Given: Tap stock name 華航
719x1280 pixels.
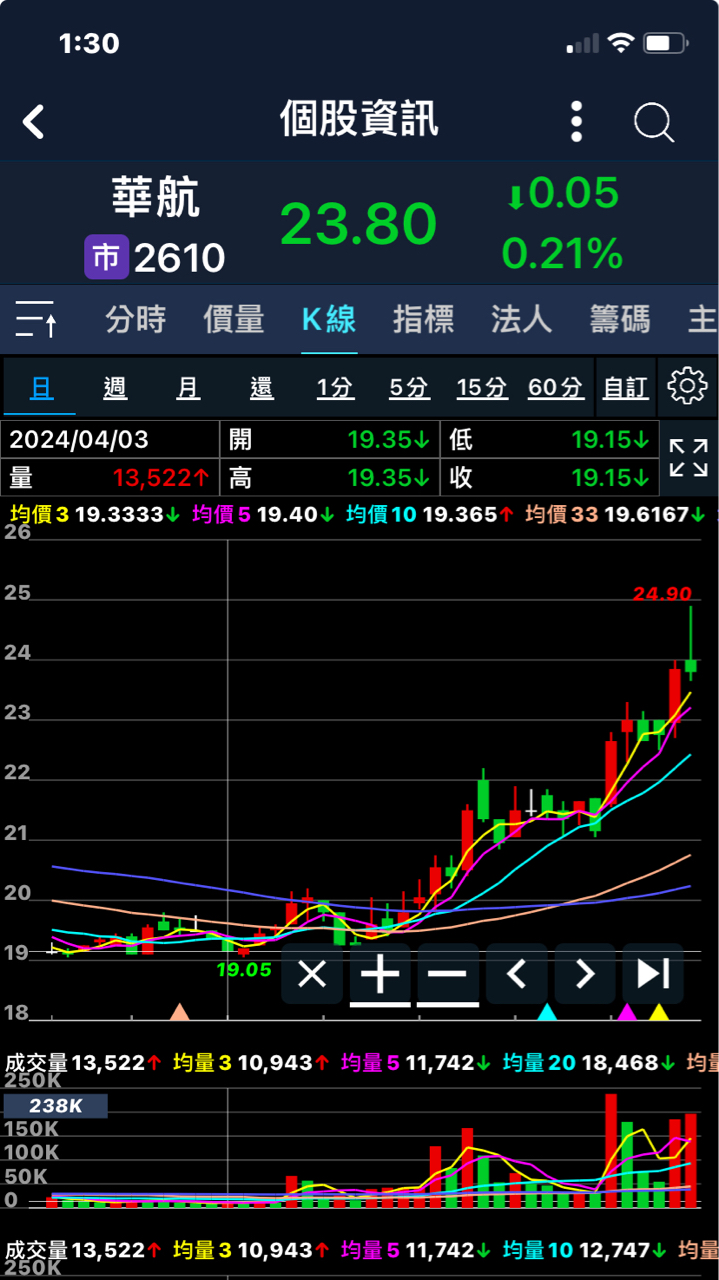Looking at the screenshot, I should click(x=156, y=197).
